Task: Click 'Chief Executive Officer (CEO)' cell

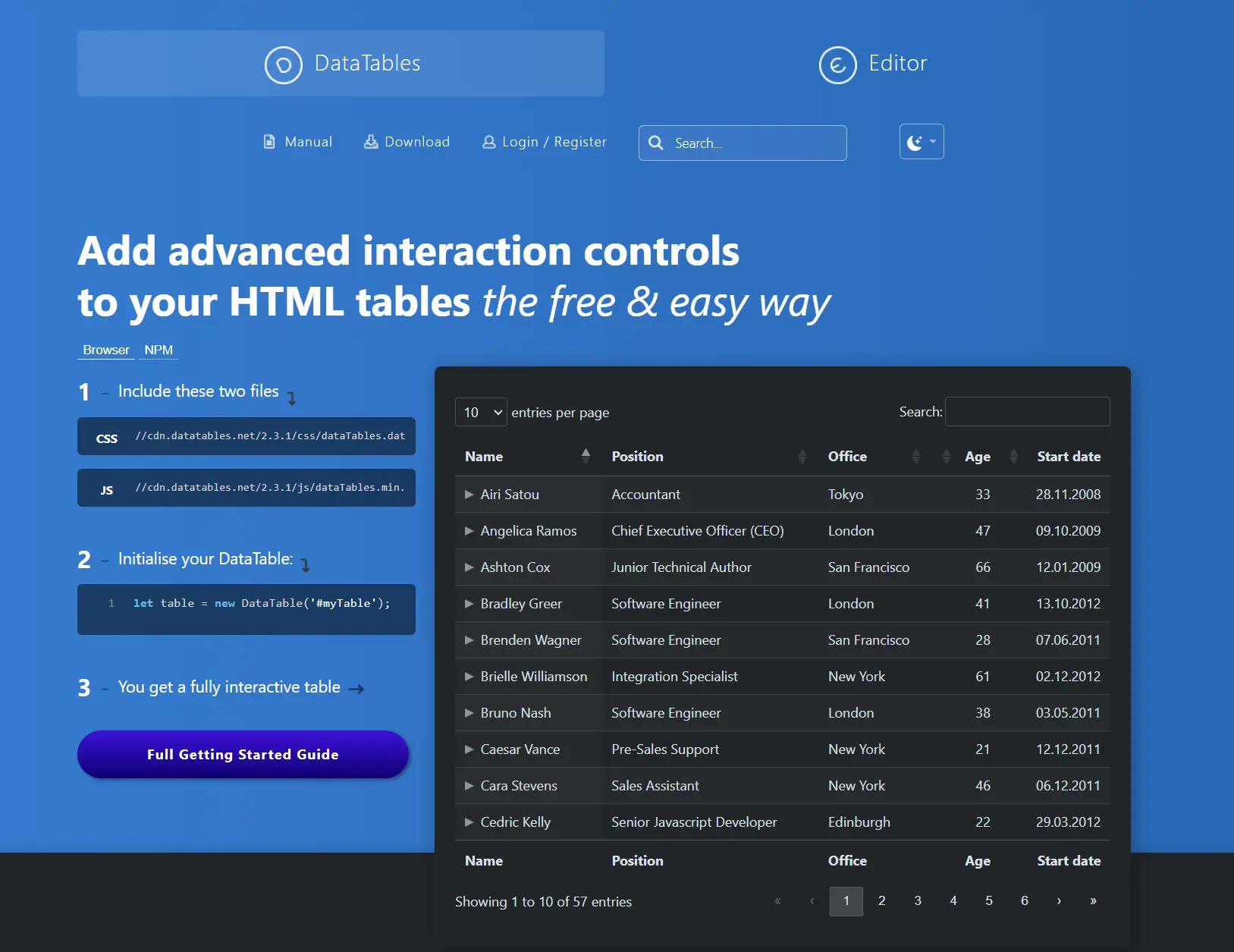Action: pyautogui.click(x=698, y=531)
